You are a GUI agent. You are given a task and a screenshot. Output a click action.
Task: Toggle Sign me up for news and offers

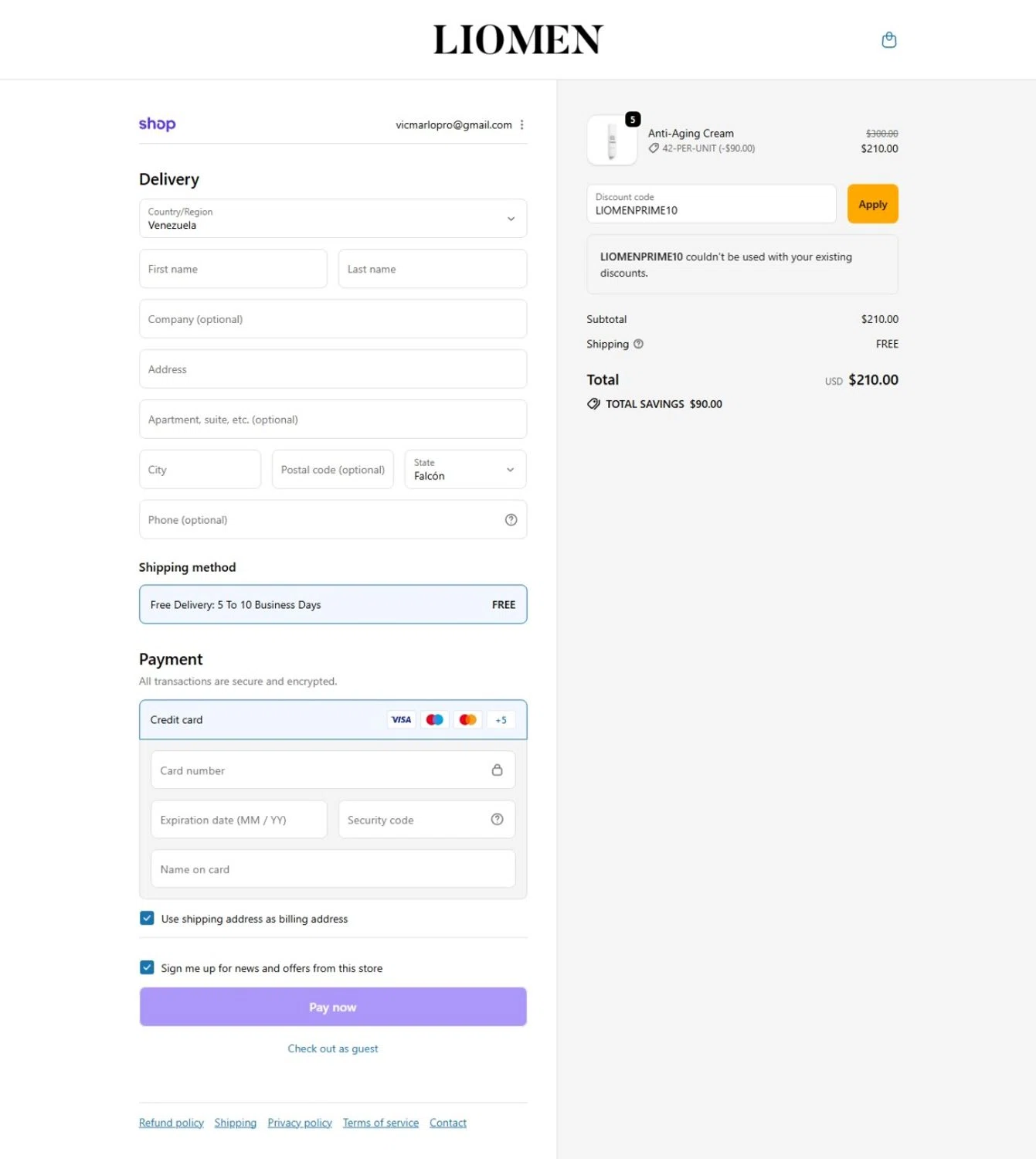(147, 967)
